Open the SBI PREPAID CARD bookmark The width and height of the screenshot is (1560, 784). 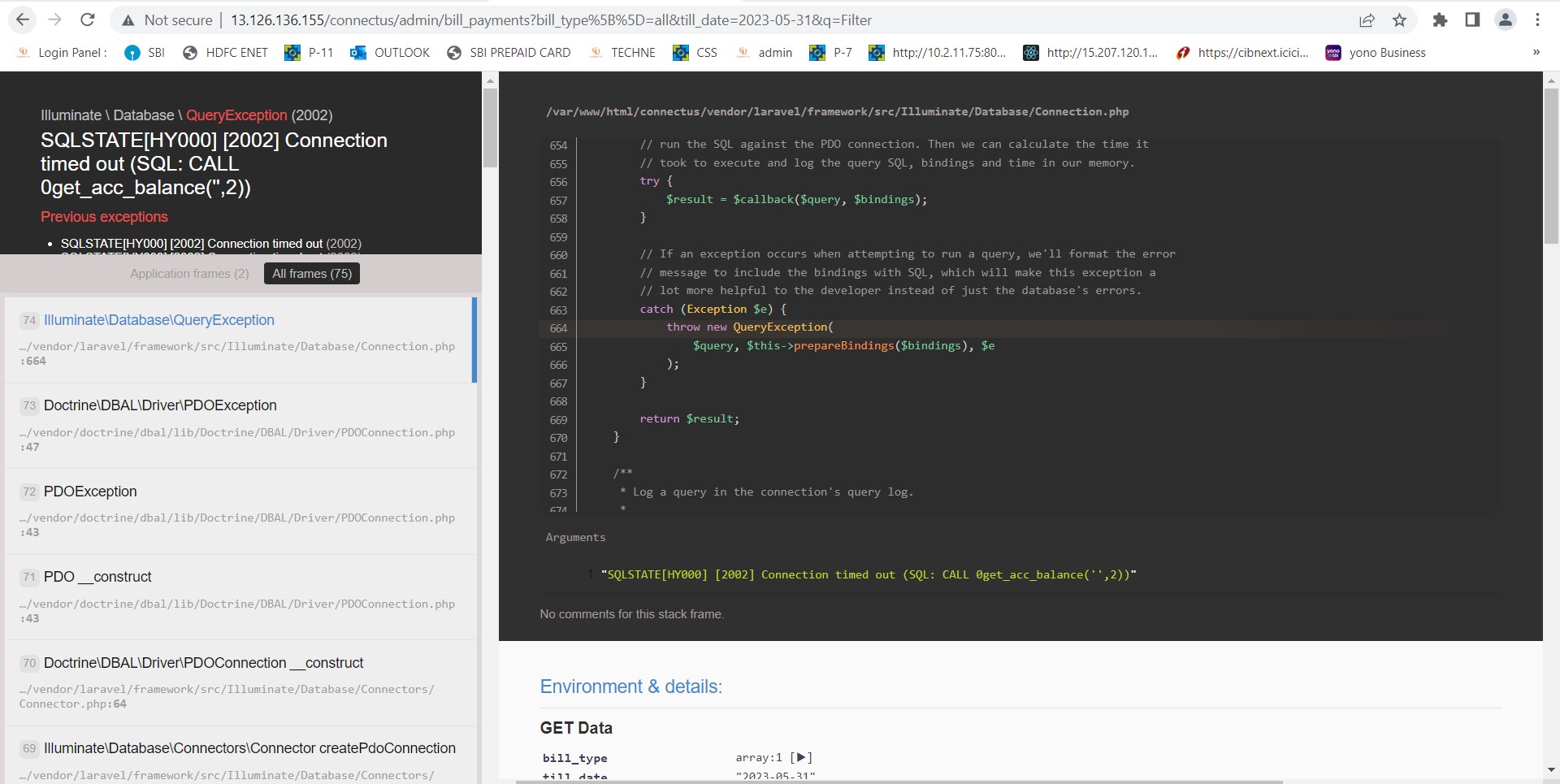(x=509, y=53)
